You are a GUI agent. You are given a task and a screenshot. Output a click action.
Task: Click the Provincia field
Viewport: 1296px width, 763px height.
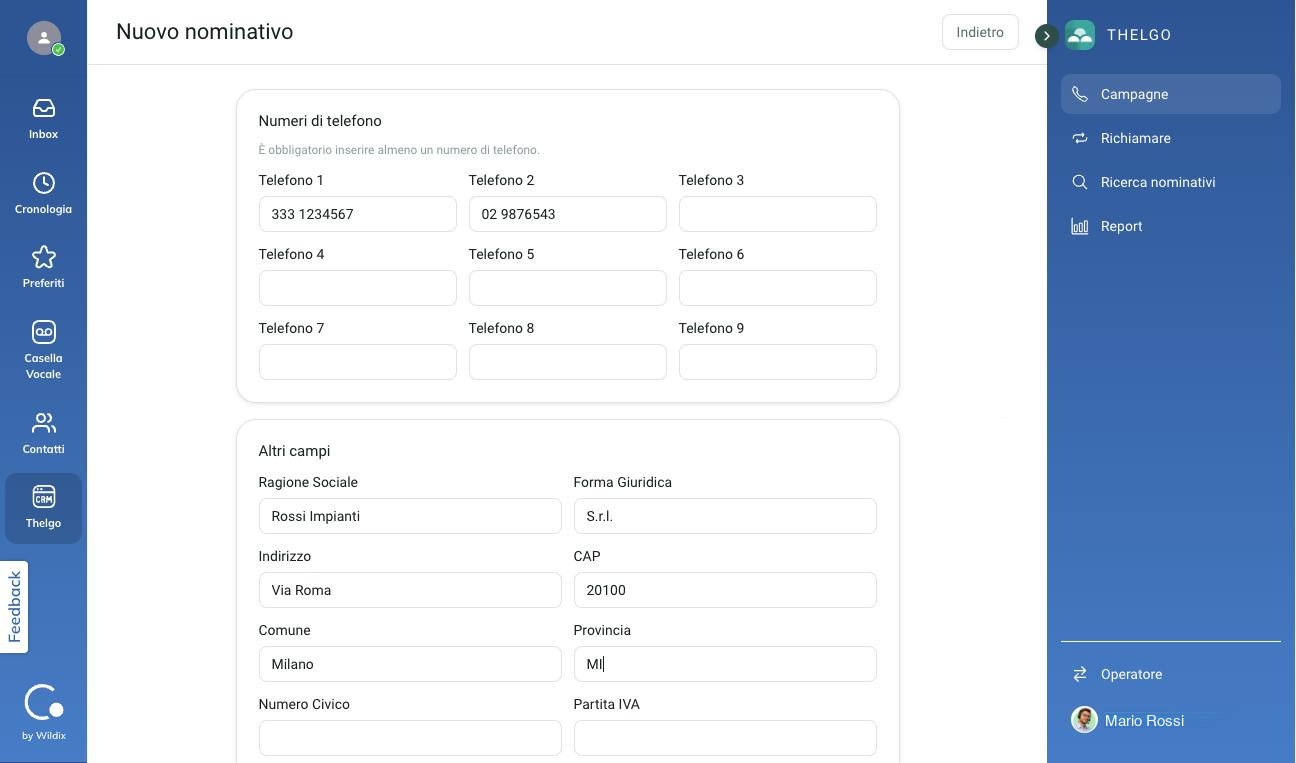[x=725, y=664]
